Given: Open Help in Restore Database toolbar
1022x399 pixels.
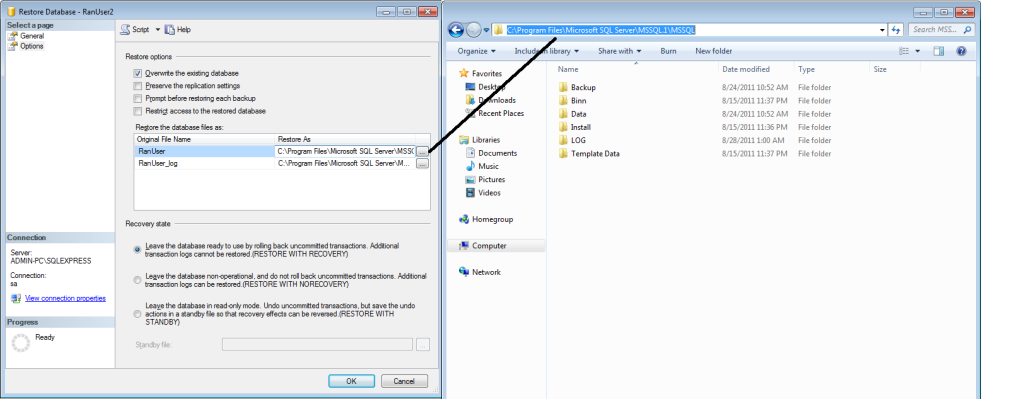Looking at the screenshot, I should coord(177,29).
